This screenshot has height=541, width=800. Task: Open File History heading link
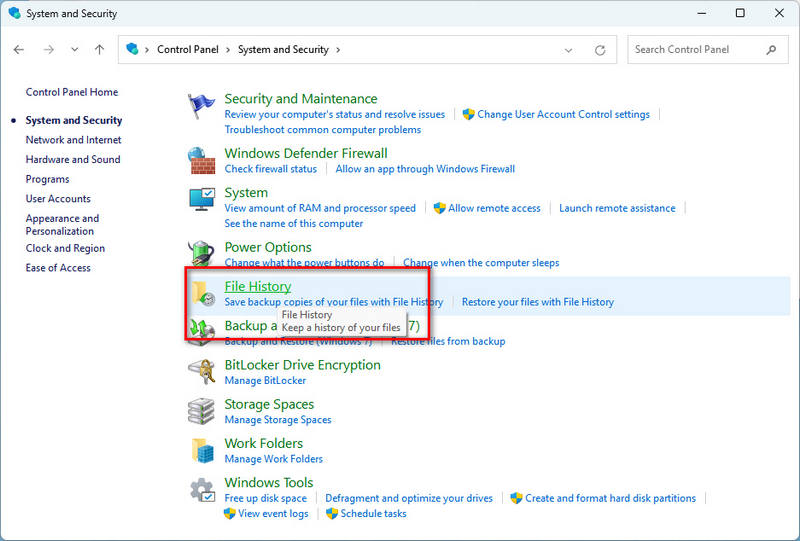point(258,286)
